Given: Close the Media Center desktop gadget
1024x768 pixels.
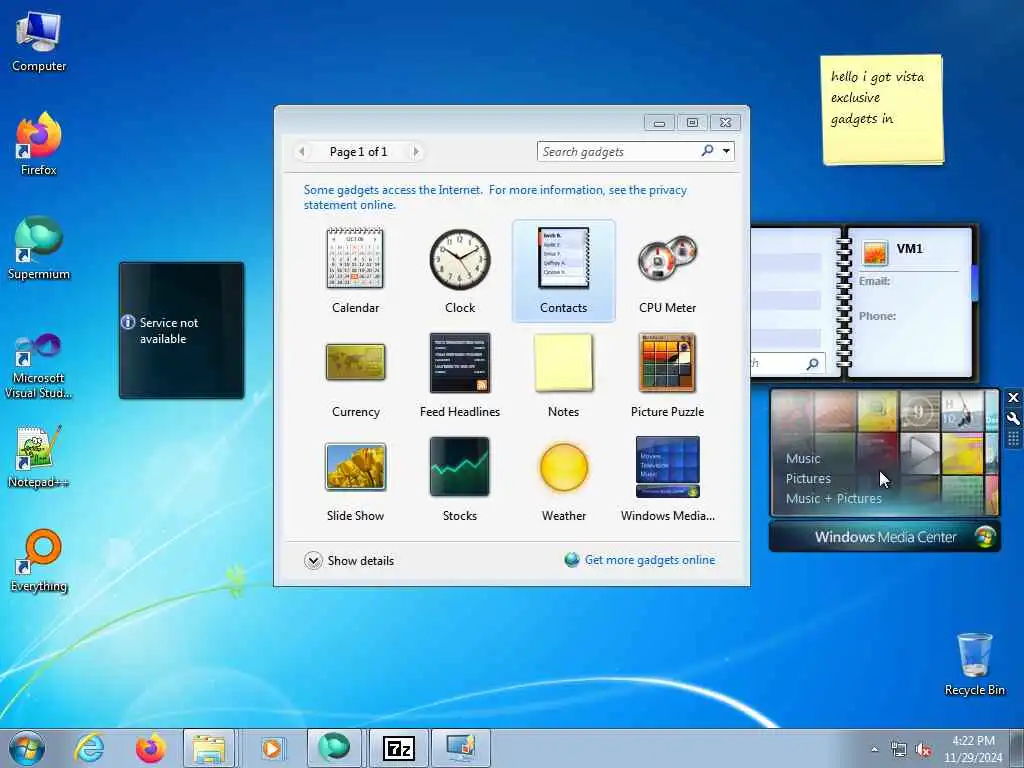Looking at the screenshot, I should pos(1014,398).
